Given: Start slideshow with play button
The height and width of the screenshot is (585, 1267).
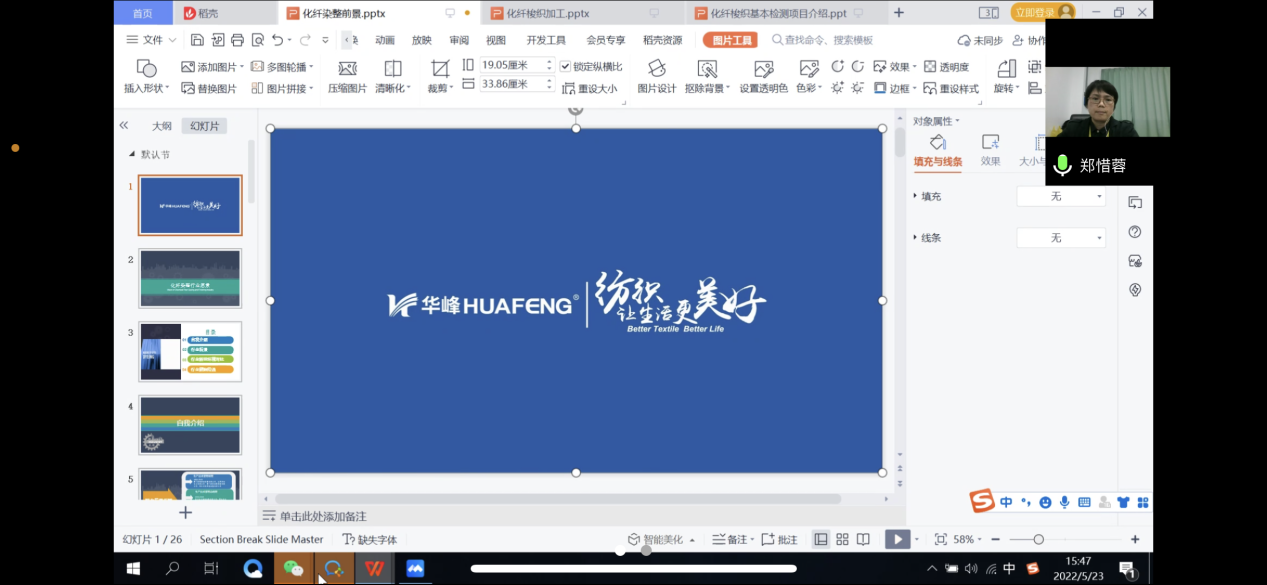Looking at the screenshot, I should 897,539.
